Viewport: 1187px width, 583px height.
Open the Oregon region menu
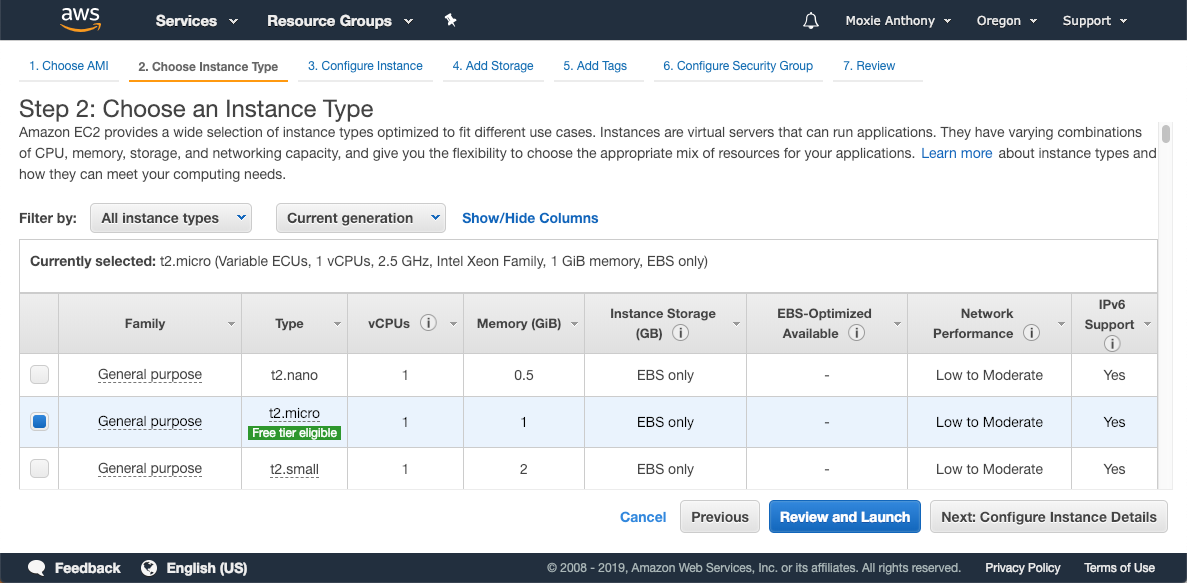tap(1007, 20)
